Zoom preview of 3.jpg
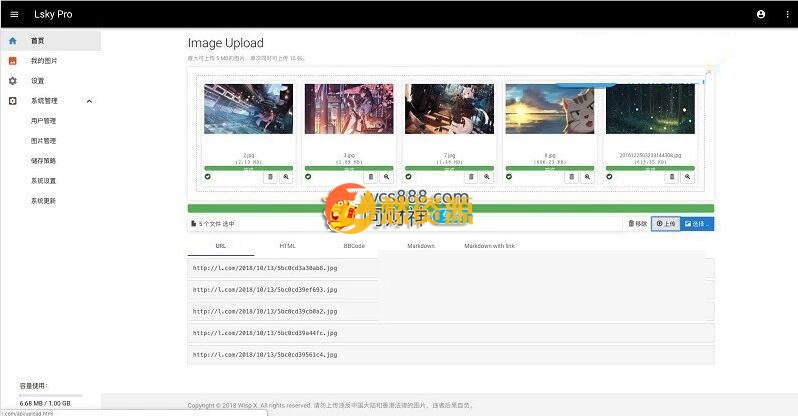The image size is (798, 416). click(386, 177)
